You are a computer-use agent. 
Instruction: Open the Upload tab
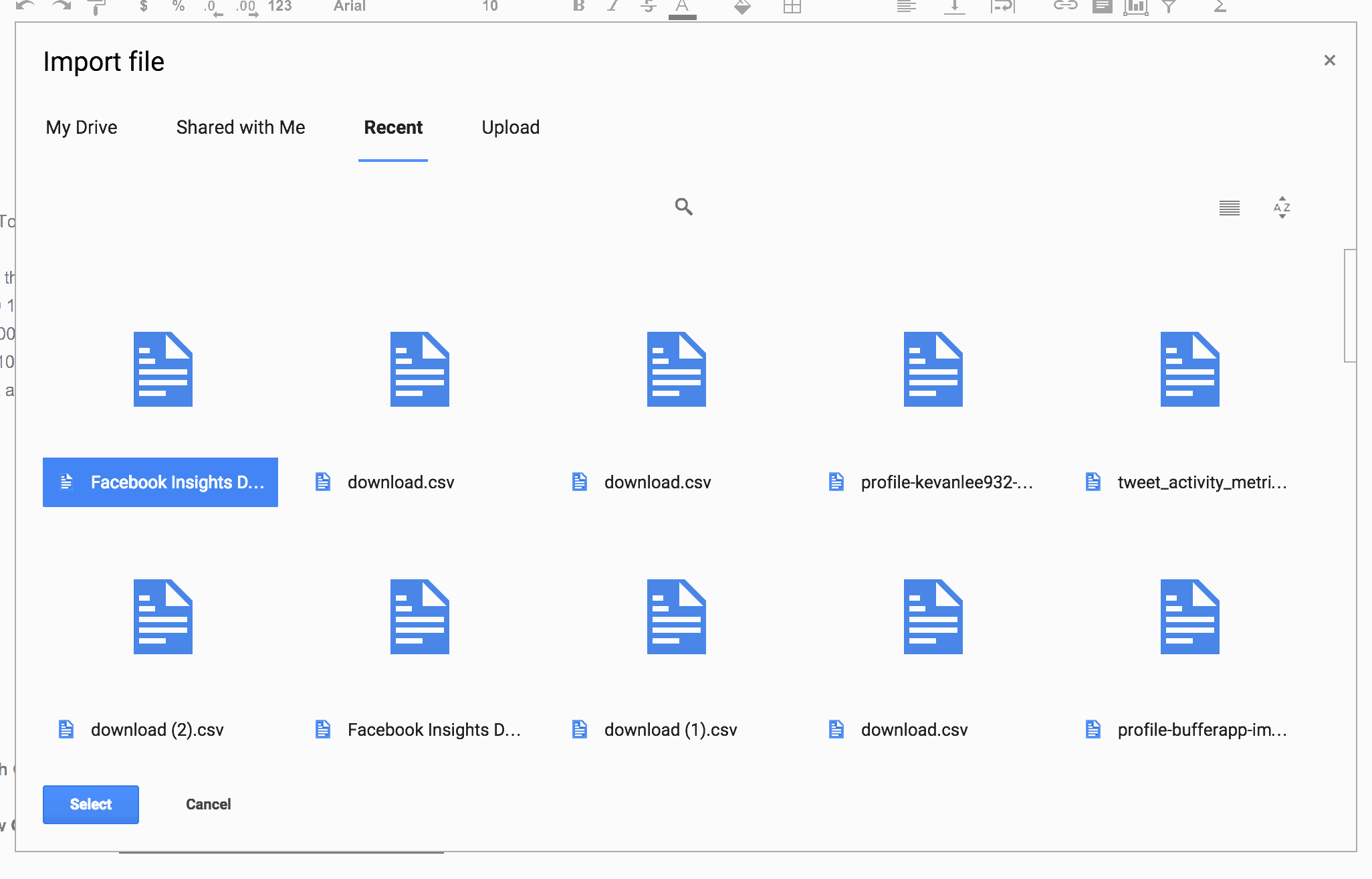click(x=511, y=128)
